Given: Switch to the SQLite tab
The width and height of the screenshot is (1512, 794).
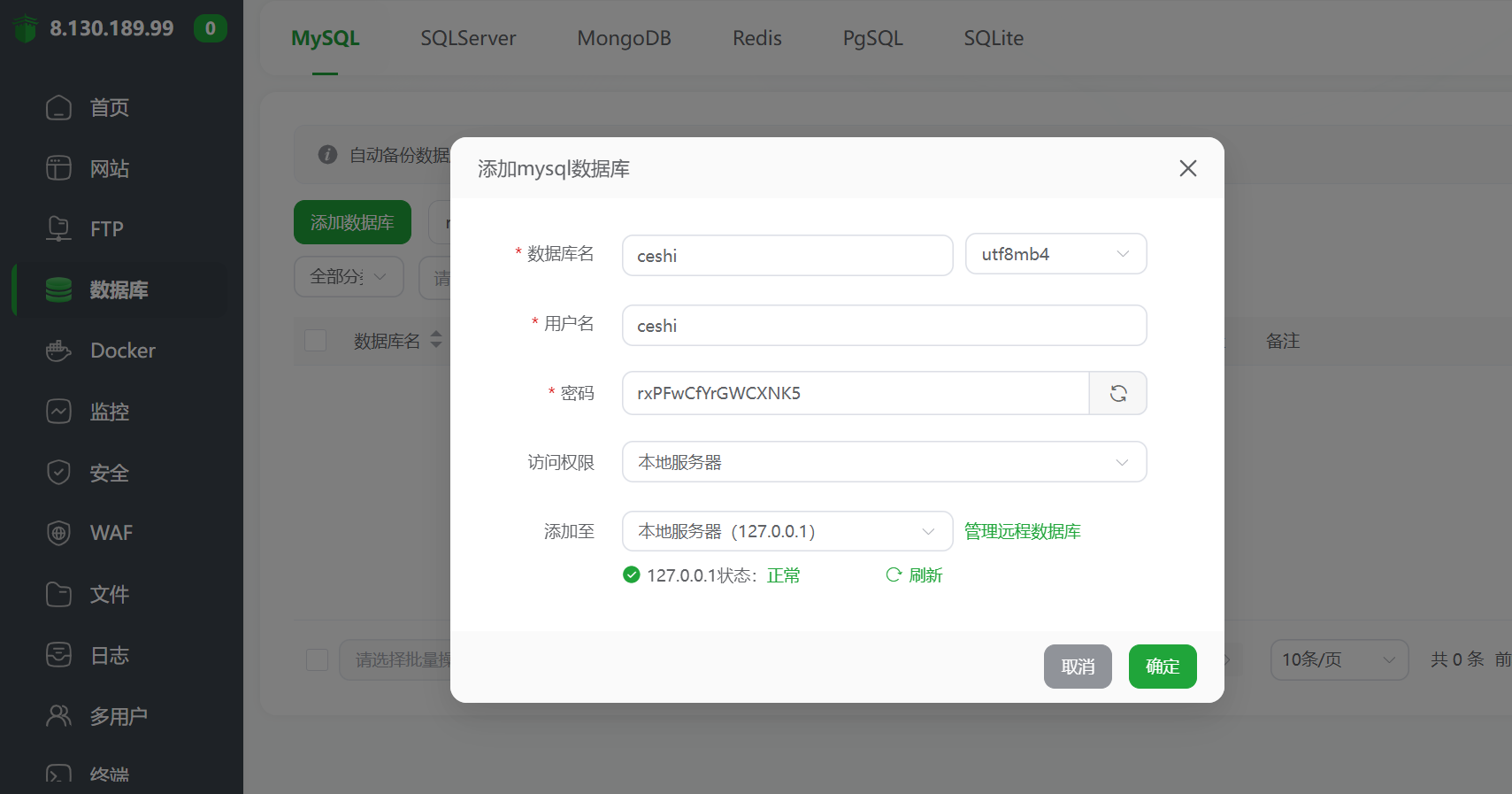Looking at the screenshot, I should (x=994, y=38).
